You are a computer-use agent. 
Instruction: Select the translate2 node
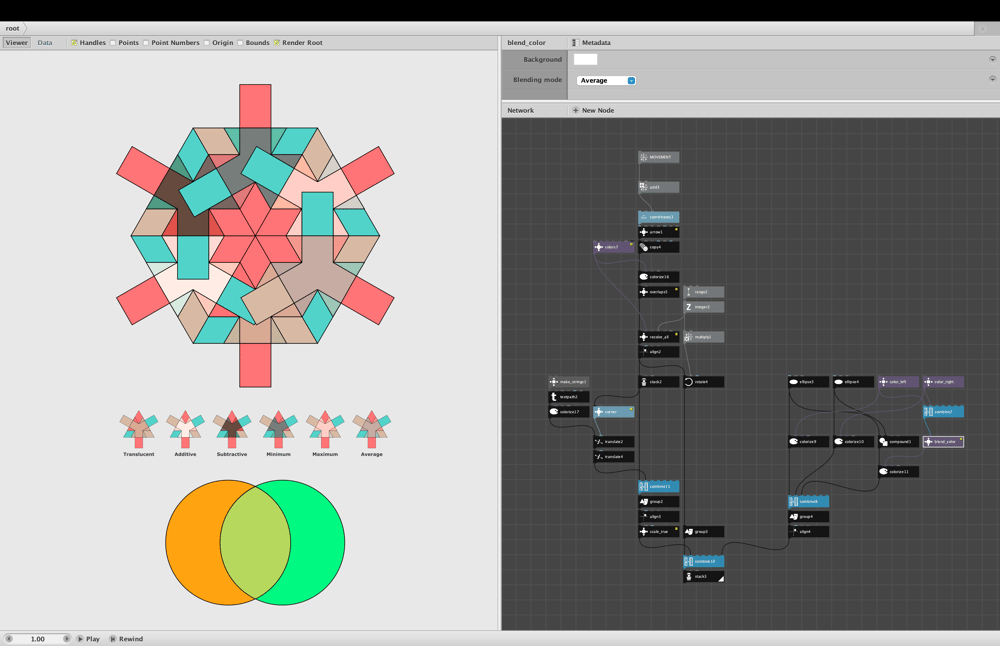point(614,441)
